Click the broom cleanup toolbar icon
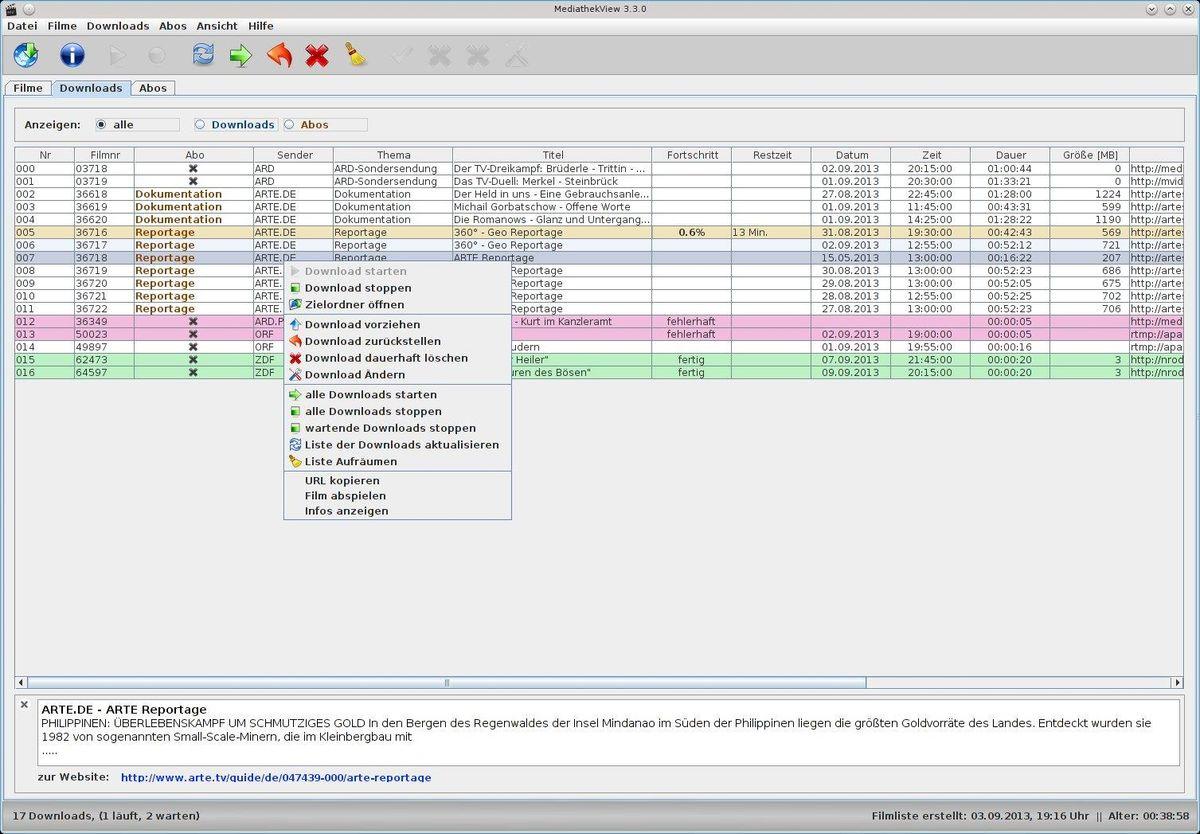 [356, 55]
